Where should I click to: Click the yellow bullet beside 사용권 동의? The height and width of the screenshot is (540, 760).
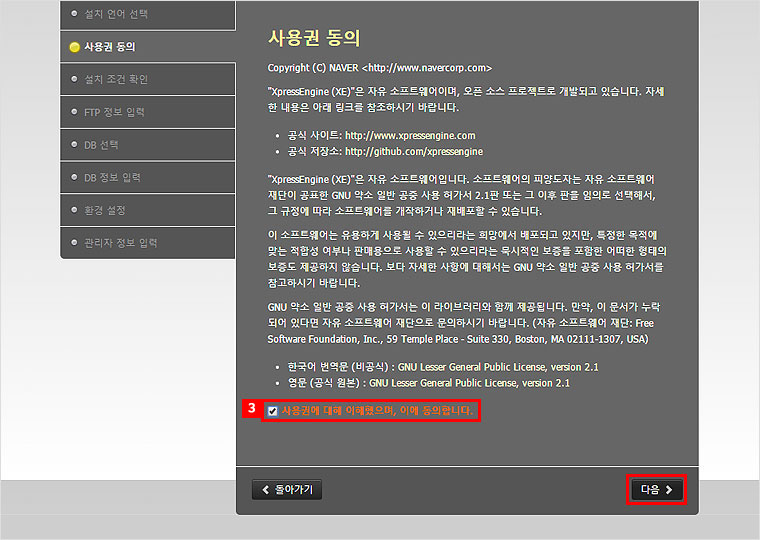click(74, 47)
